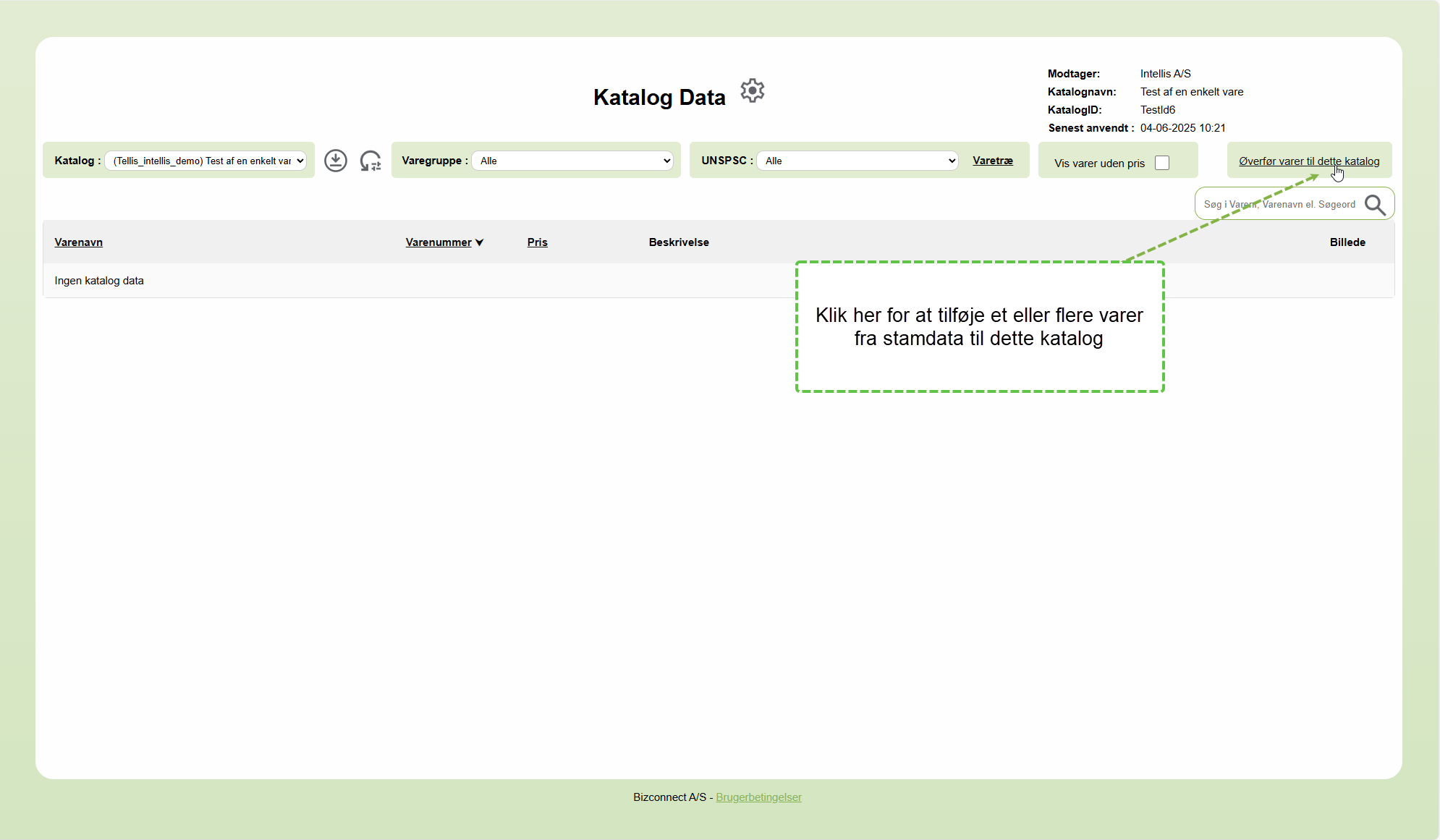Click the refresh sync catalog icon
Image resolution: width=1440 pixels, height=840 pixels.
[370, 161]
